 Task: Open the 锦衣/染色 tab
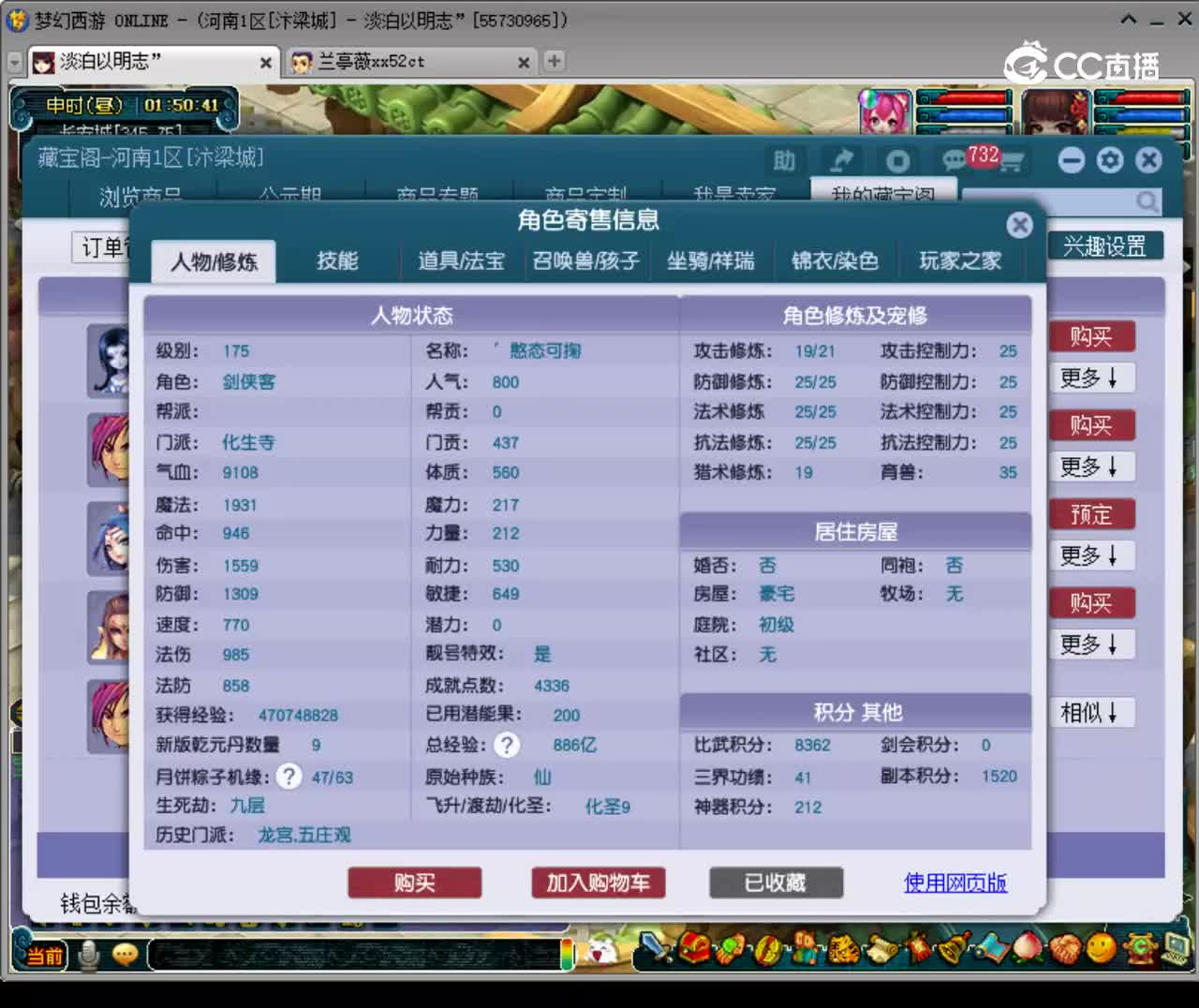click(836, 260)
